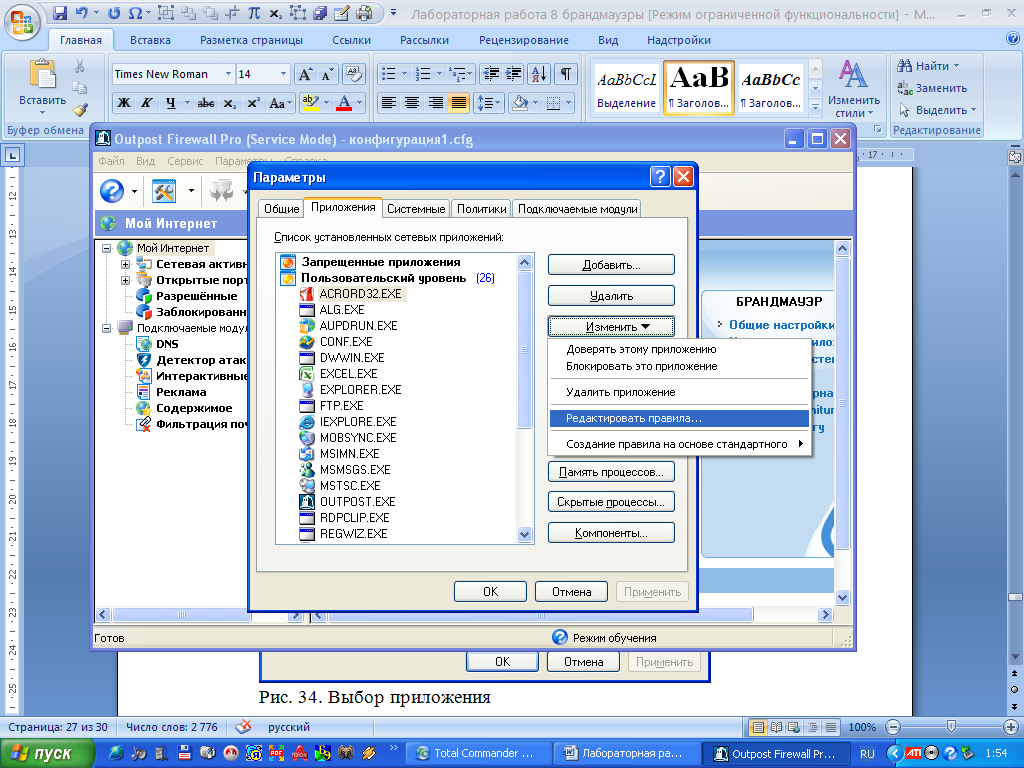Open Word help icon at ribbon right
The width and height of the screenshot is (1024, 768).
point(1013,39)
